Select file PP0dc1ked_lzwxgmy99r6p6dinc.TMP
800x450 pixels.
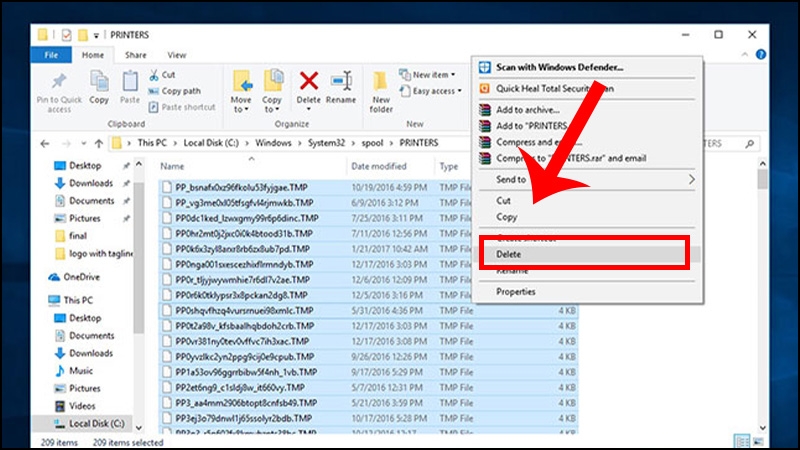(x=246, y=218)
